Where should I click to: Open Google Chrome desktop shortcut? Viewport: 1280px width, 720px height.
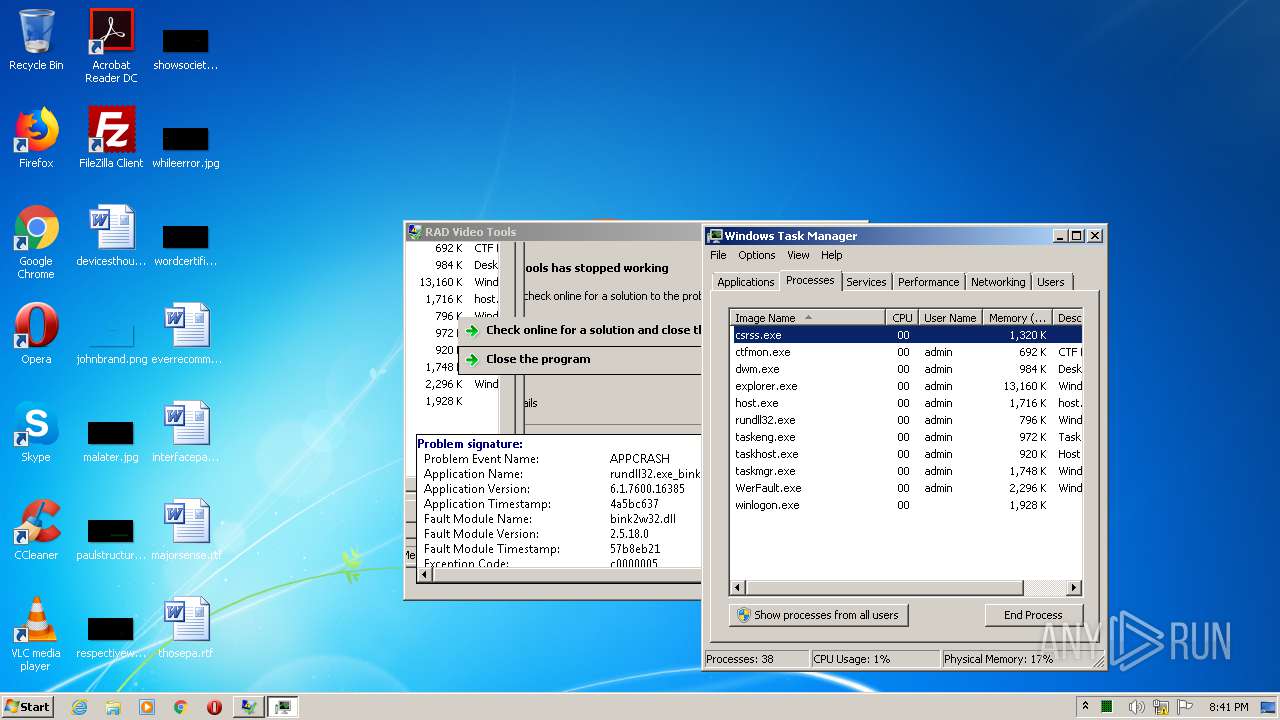pos(36,242)
